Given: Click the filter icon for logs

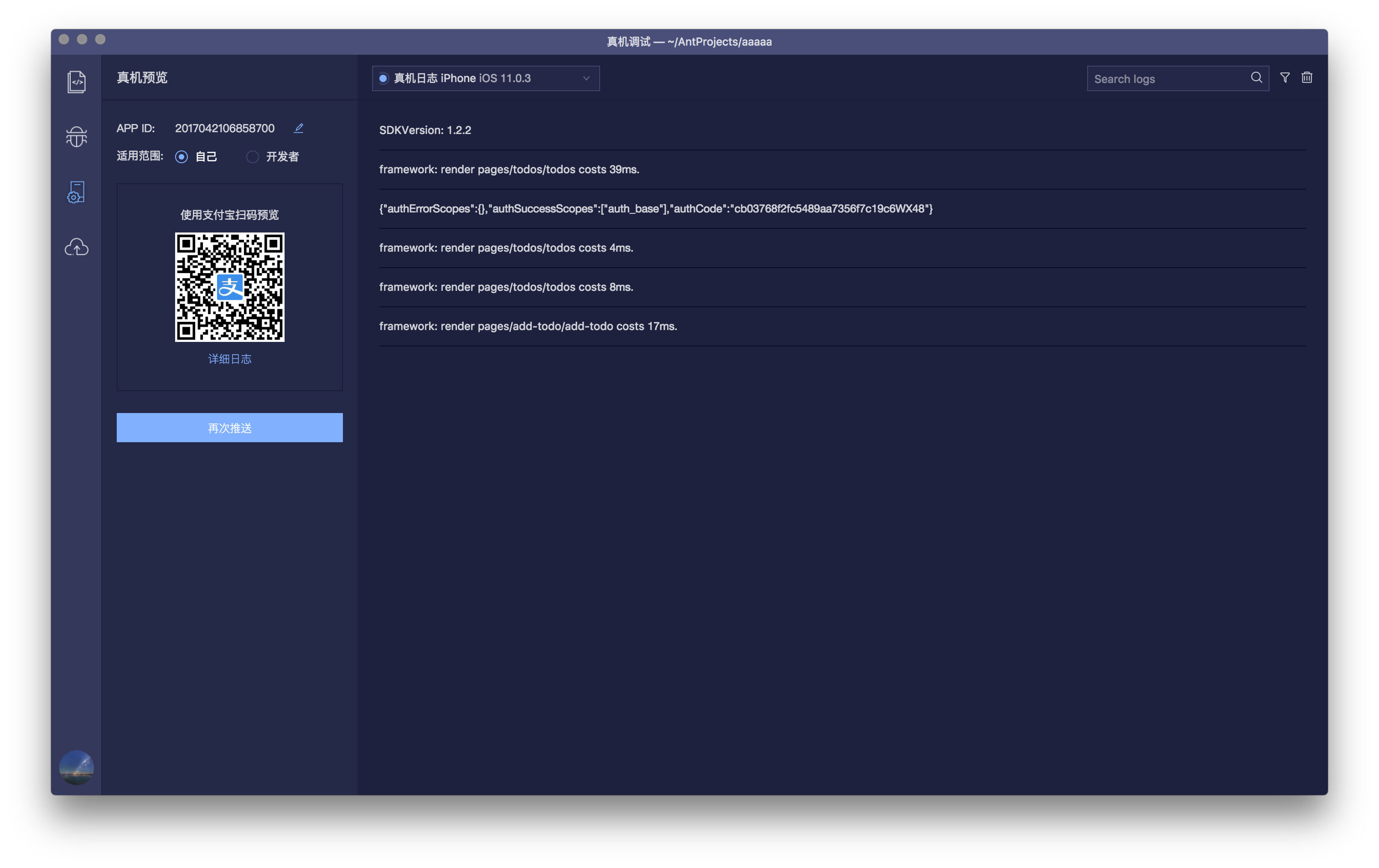Looking at the screenshot, I should tap(1285, 77).
